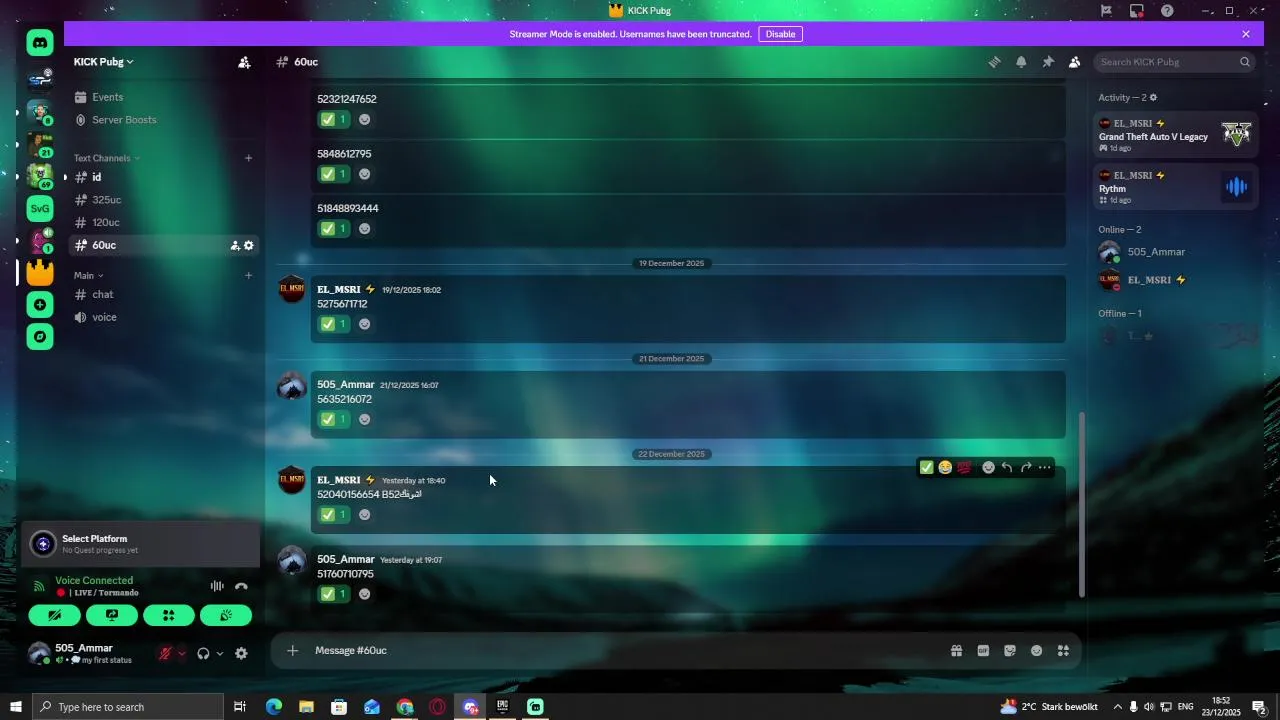This screenshot has width=1280, height=720.
Task: Toggle headphones deafen
Action: coord(204,654)
